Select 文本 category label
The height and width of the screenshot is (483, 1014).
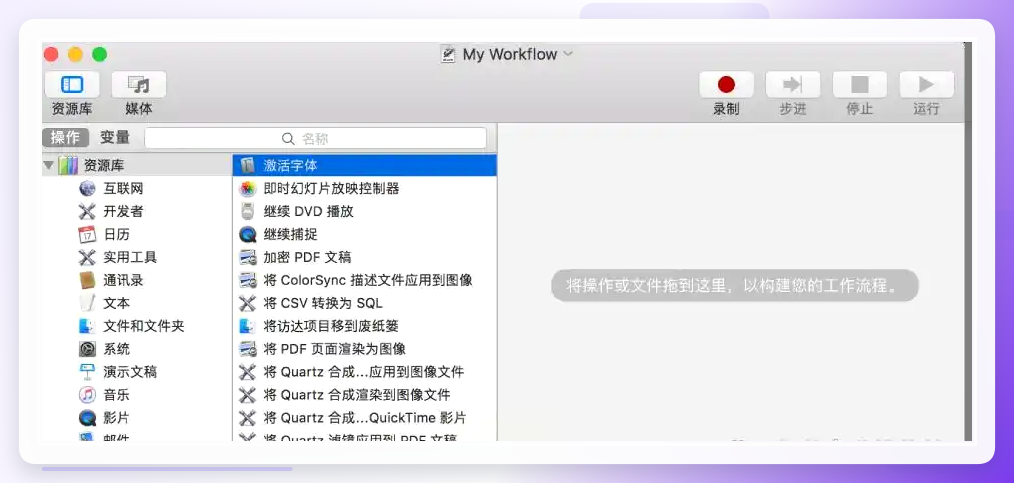[x=116, y=303]
